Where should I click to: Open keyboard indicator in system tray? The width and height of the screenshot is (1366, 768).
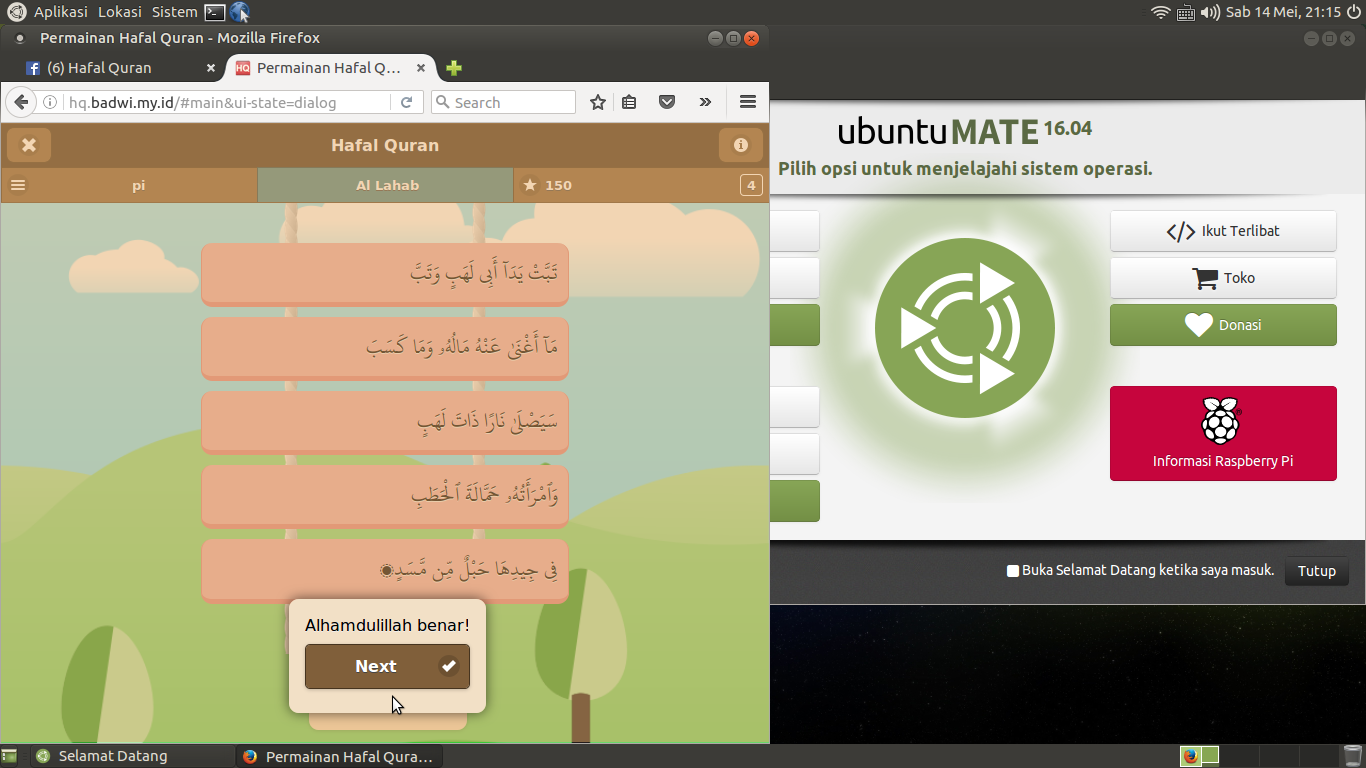tap(1186, 12)
